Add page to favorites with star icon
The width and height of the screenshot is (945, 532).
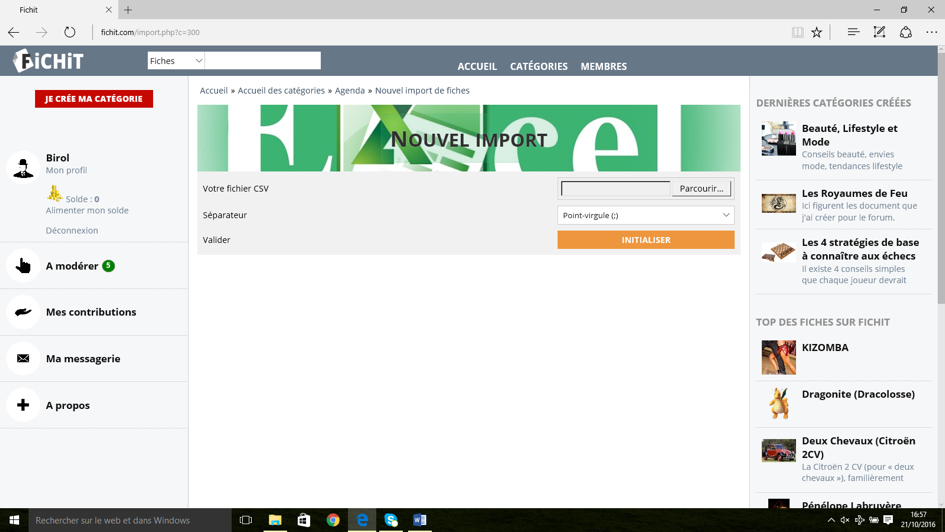point(817,32)
